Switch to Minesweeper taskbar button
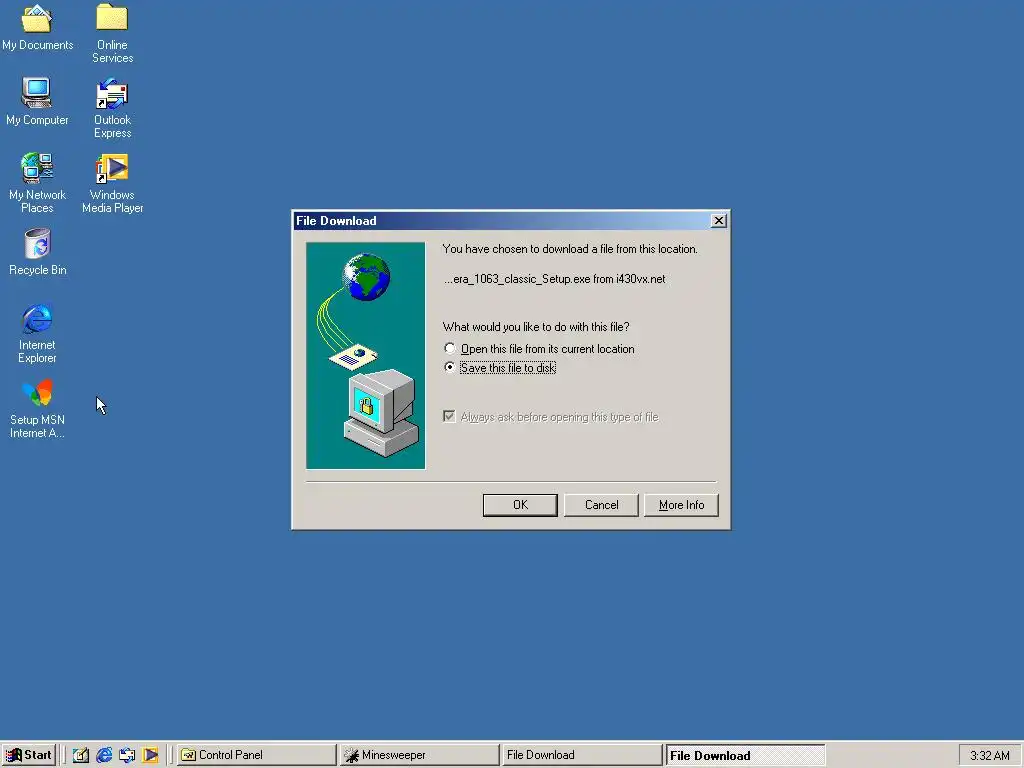 419,755
